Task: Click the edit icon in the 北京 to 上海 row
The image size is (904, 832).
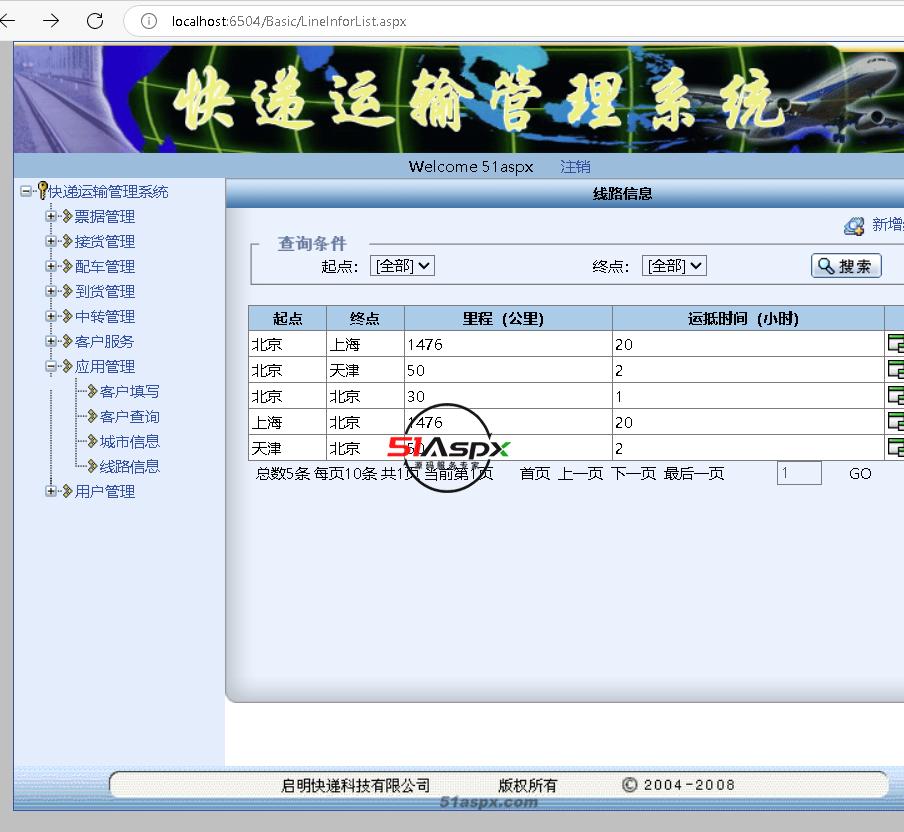Action: coord(895,344)
